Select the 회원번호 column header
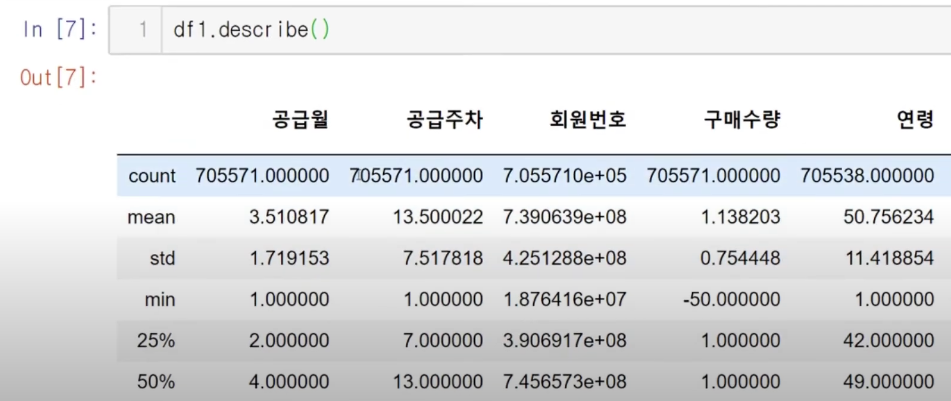Viewport: 951px width, 401px height. coord(588,121)
